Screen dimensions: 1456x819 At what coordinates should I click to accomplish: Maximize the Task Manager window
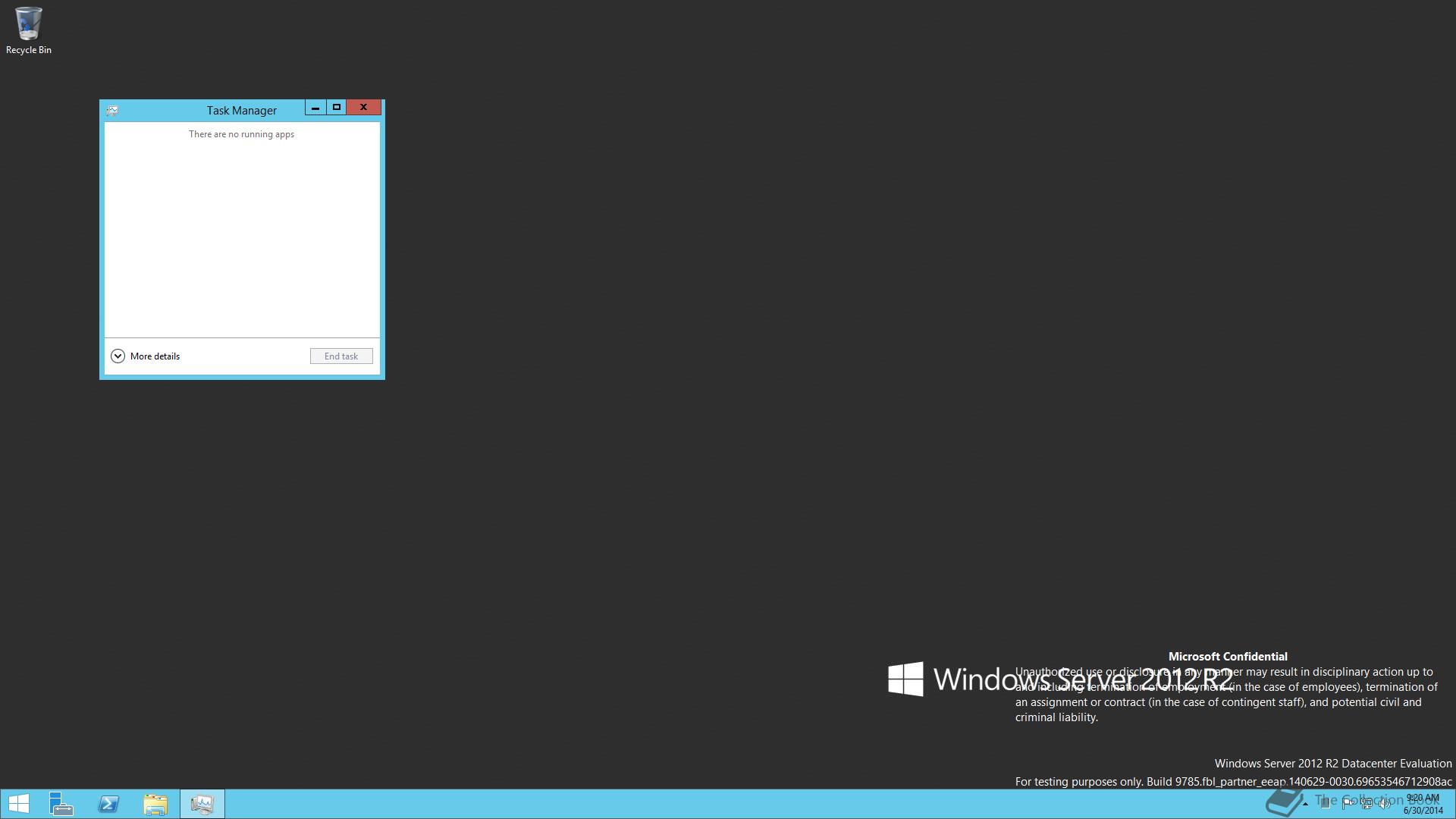click(x=337, y=108)
